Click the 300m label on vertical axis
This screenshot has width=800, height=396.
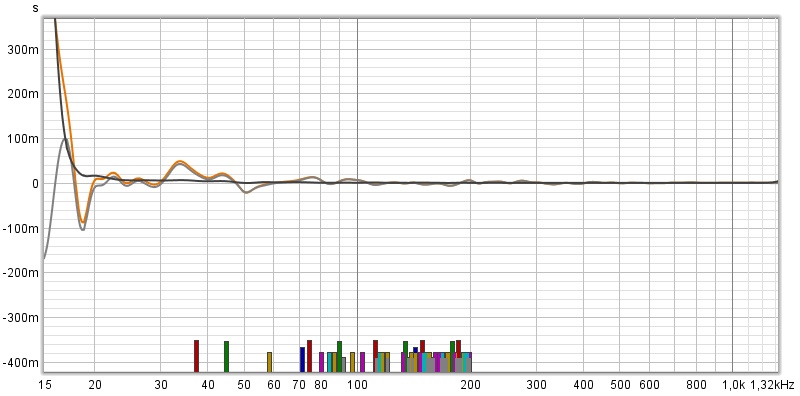point(23,50)
